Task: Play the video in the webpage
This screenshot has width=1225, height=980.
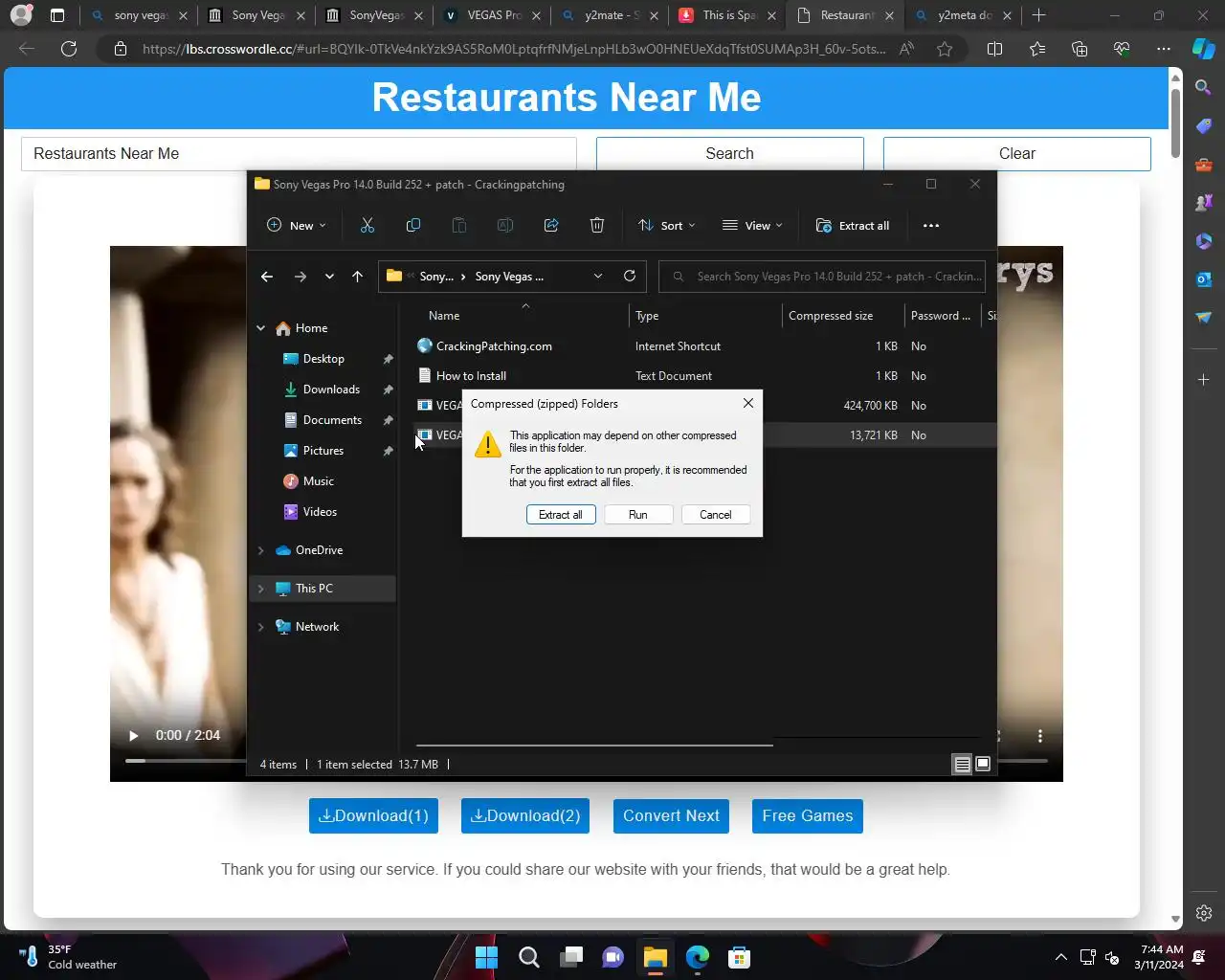Action: (133, 736)
